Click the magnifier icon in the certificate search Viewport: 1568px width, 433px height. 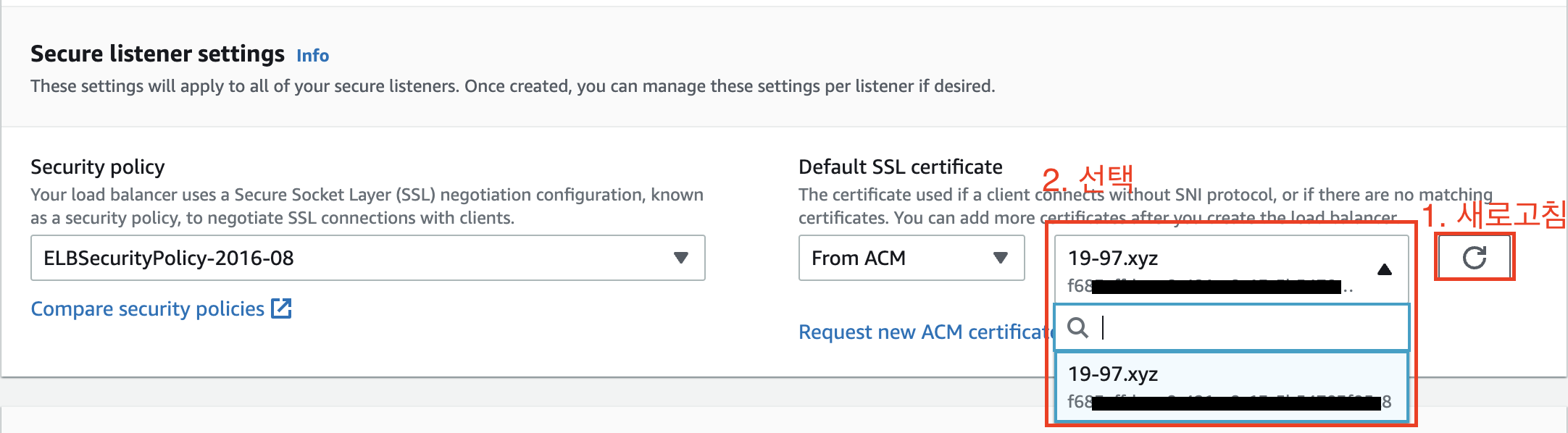click(x=1077, y=328)
